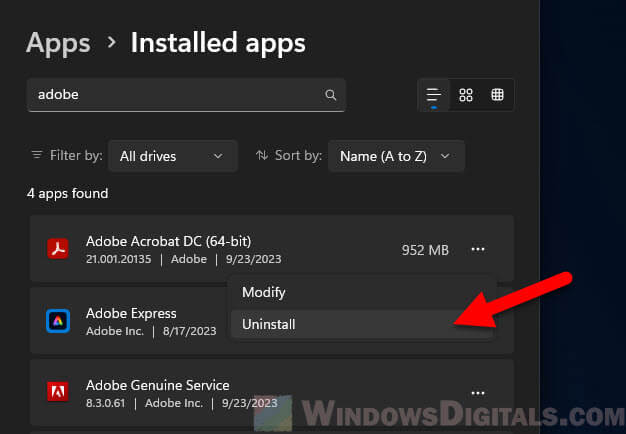Click version 21.001.20135 text

coord(119,259)
